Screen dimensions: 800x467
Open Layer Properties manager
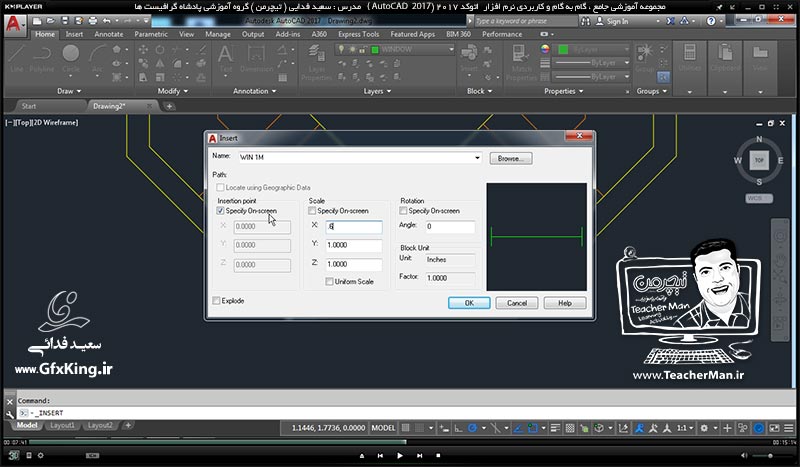316,62
